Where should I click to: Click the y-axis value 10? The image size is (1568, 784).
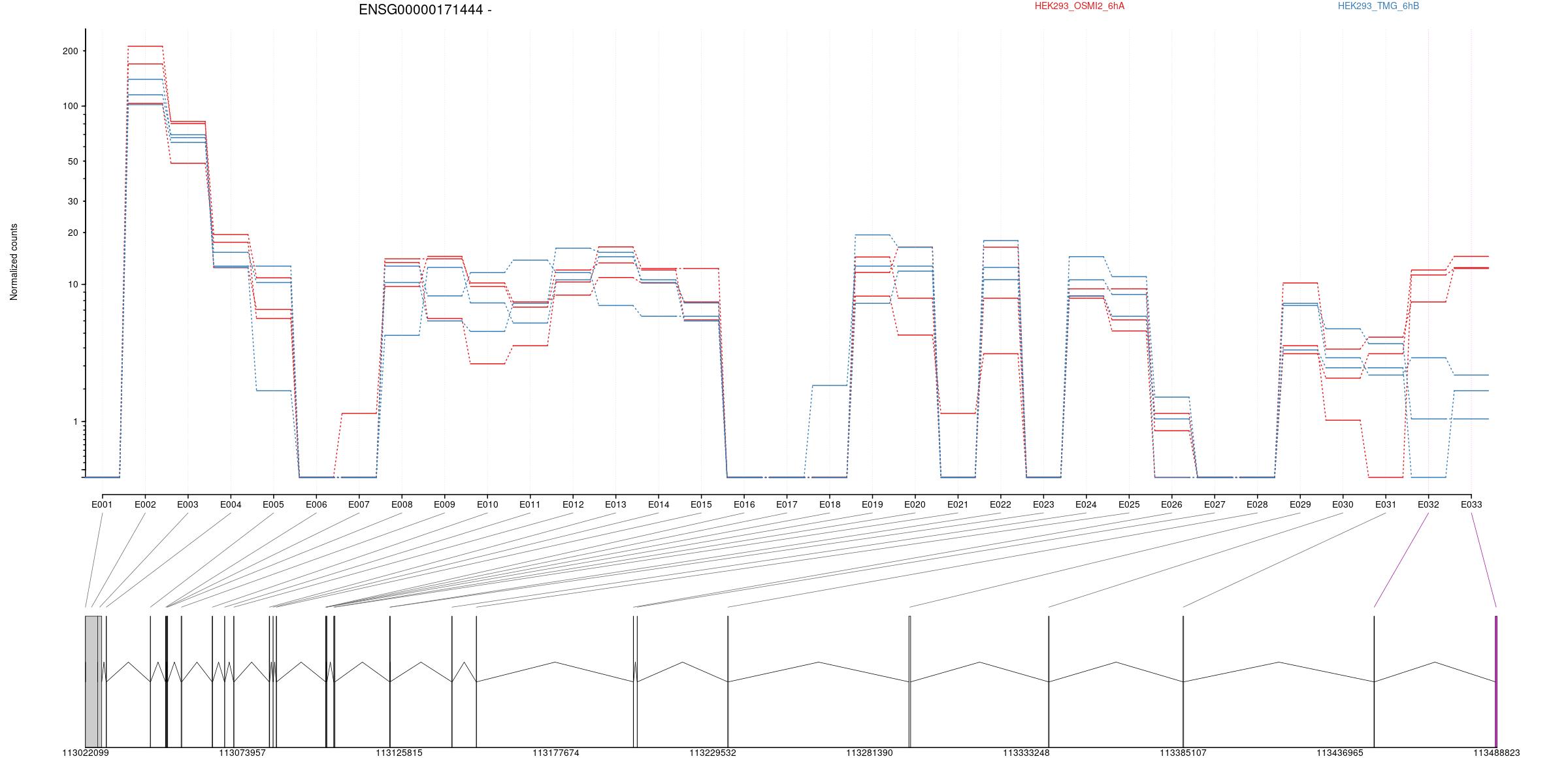pos(73,285)
